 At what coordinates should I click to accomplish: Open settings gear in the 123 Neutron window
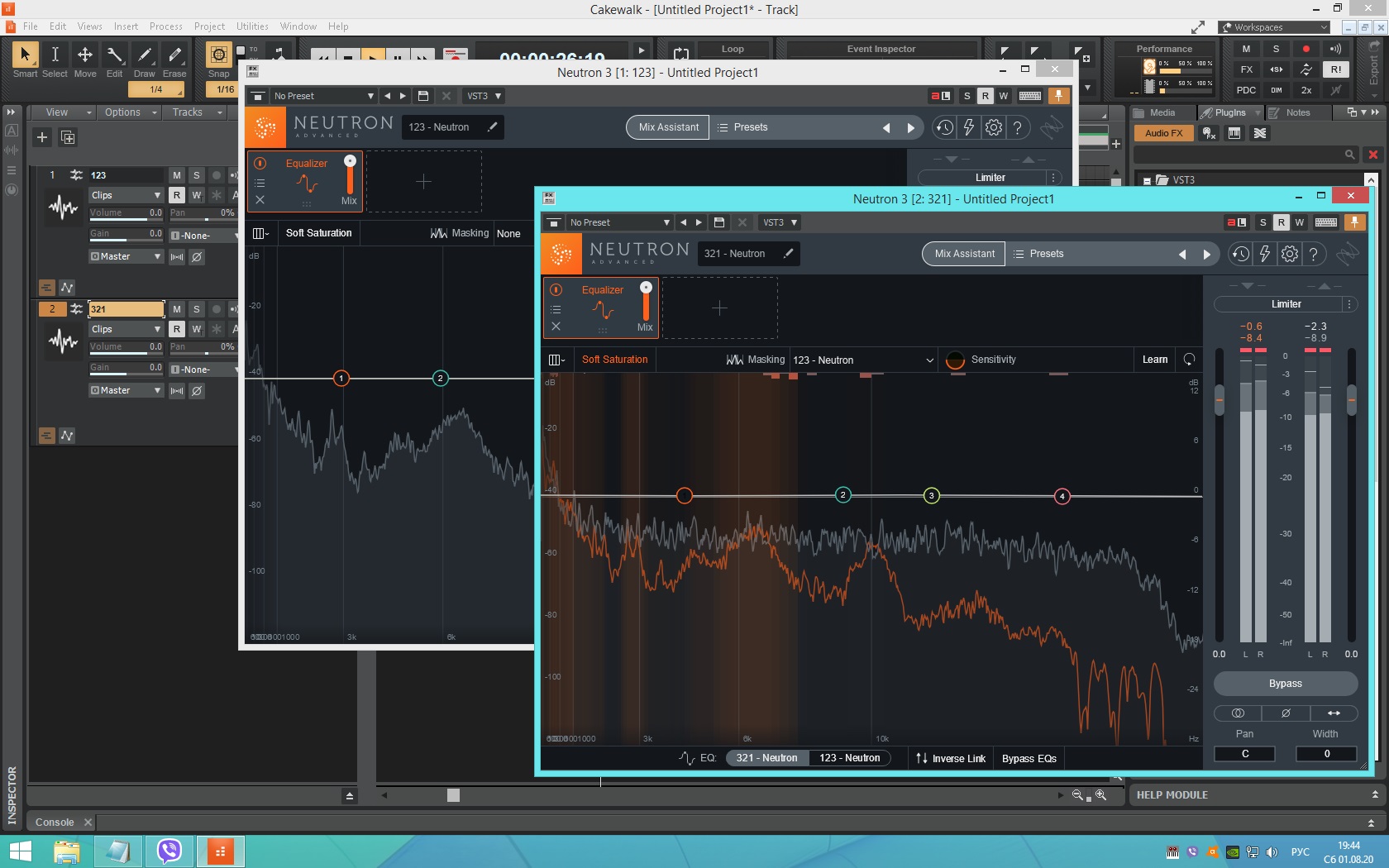(993, 127)
